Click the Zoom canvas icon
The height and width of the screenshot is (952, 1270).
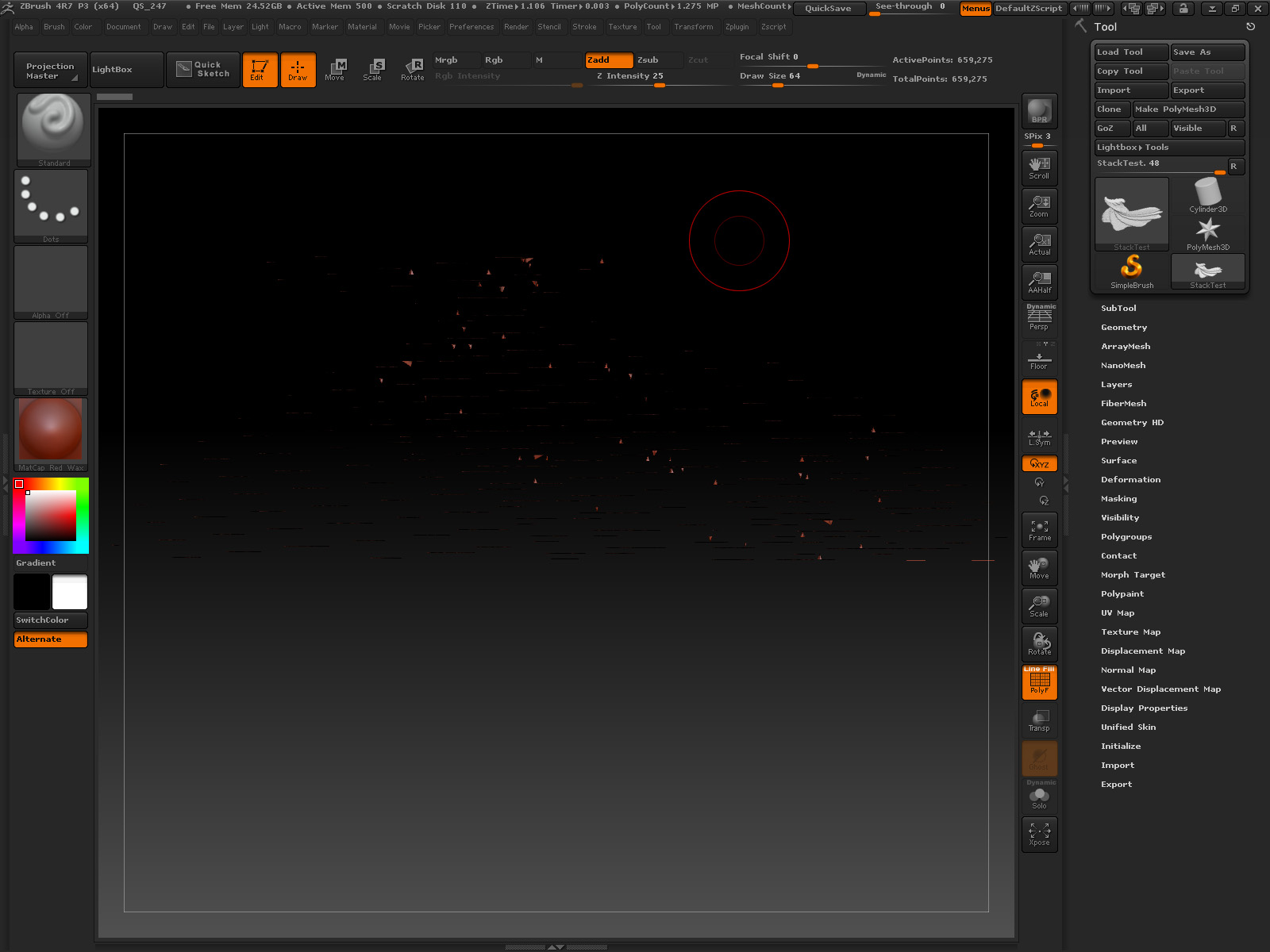(x=1039, y=205)
